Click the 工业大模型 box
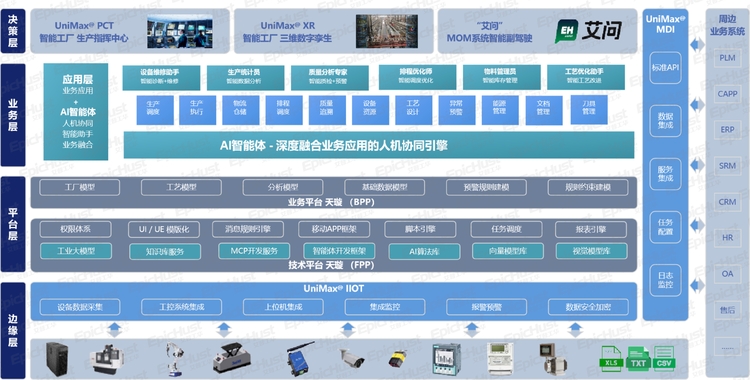This screenshot has width=750, height=380. click(76, 251)
